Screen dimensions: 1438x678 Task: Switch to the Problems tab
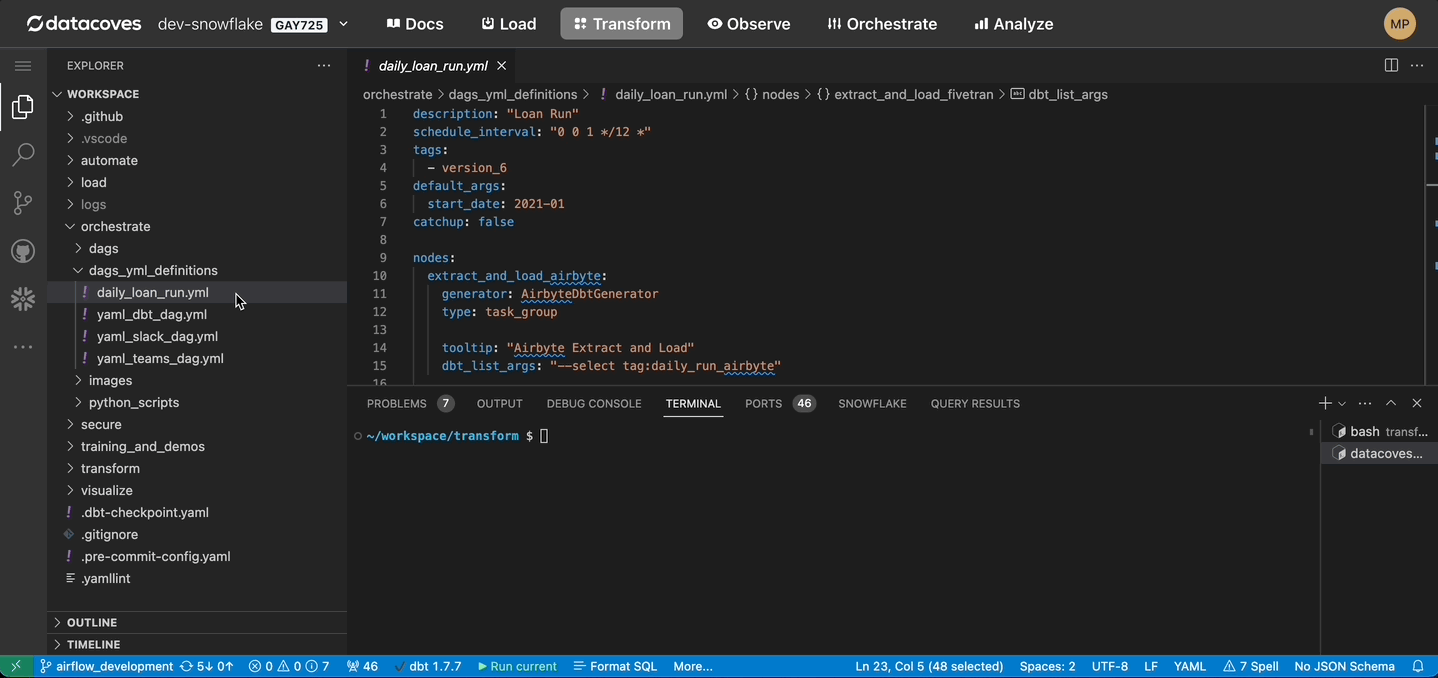[410, 404]
